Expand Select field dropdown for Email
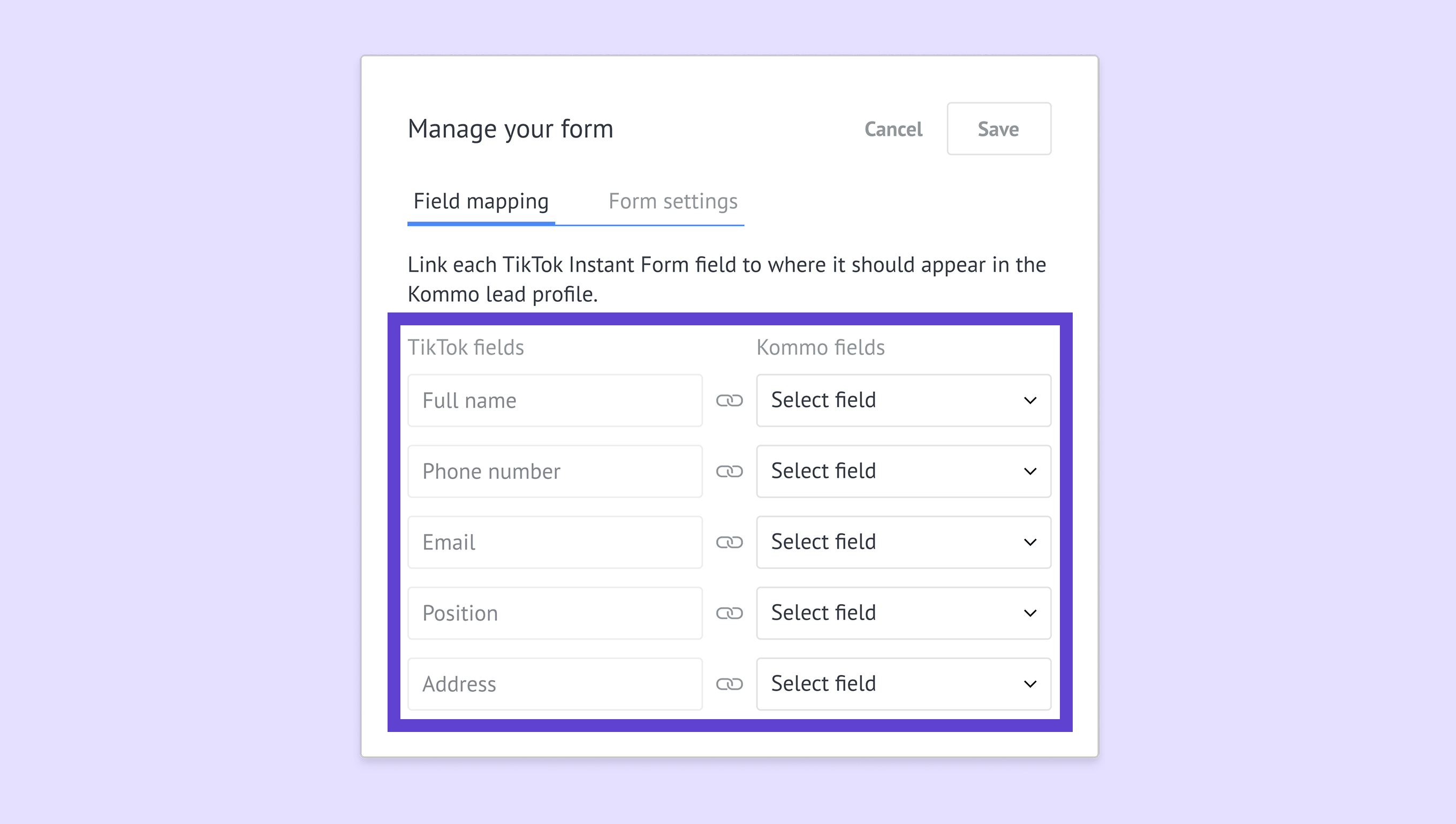This screenshot has width=1456, height=824. click(x=903, y=542)
